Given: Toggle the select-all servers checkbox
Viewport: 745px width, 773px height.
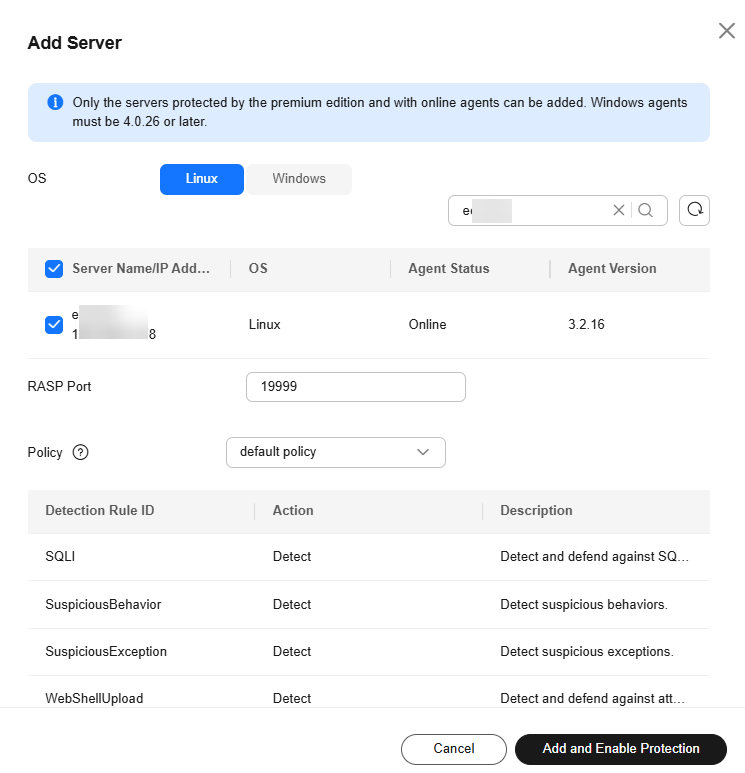Looking at the screenshot, I should pos(54,269).
